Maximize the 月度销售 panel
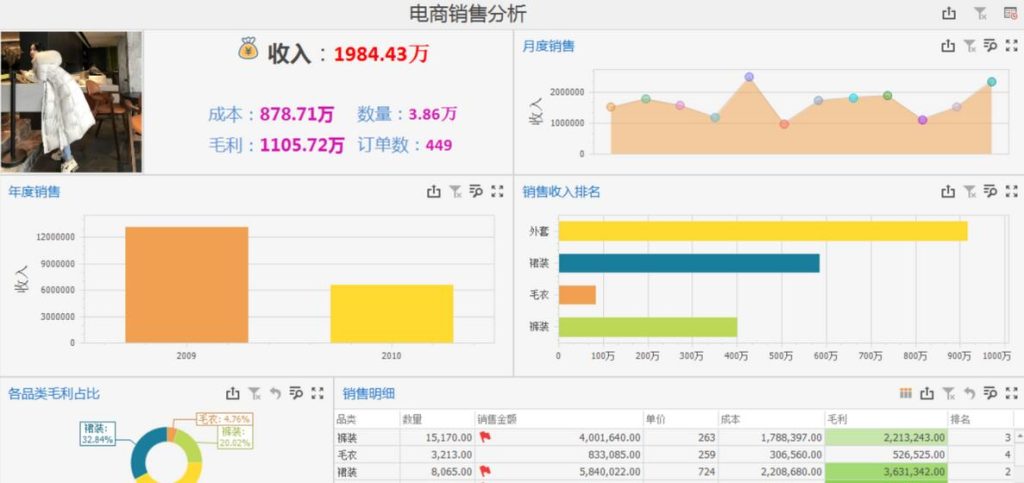The image size is (1024, 483). (x=1012, y=46)
